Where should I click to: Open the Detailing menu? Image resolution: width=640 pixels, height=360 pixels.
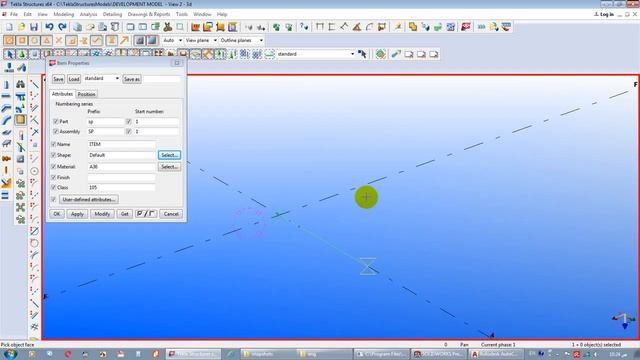click(112, 14)
